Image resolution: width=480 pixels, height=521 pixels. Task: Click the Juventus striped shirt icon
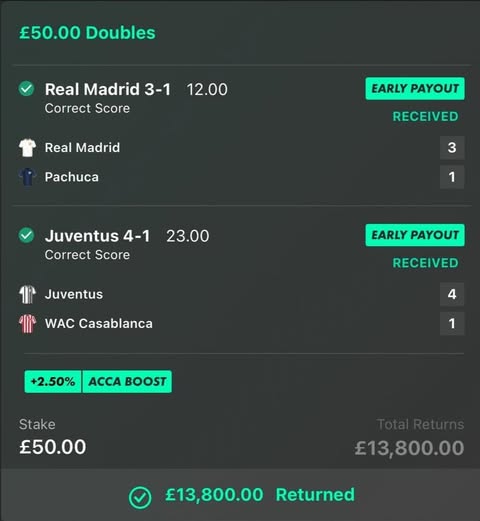(27, 294)
